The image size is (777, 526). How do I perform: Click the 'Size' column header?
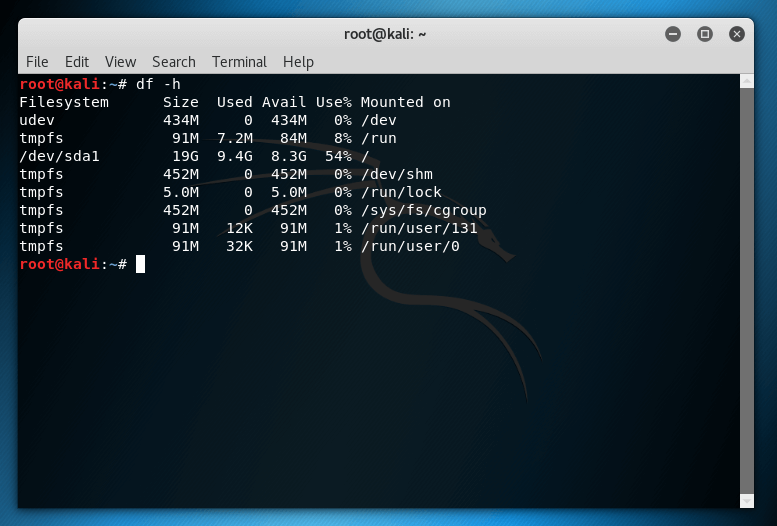point(181,103)
